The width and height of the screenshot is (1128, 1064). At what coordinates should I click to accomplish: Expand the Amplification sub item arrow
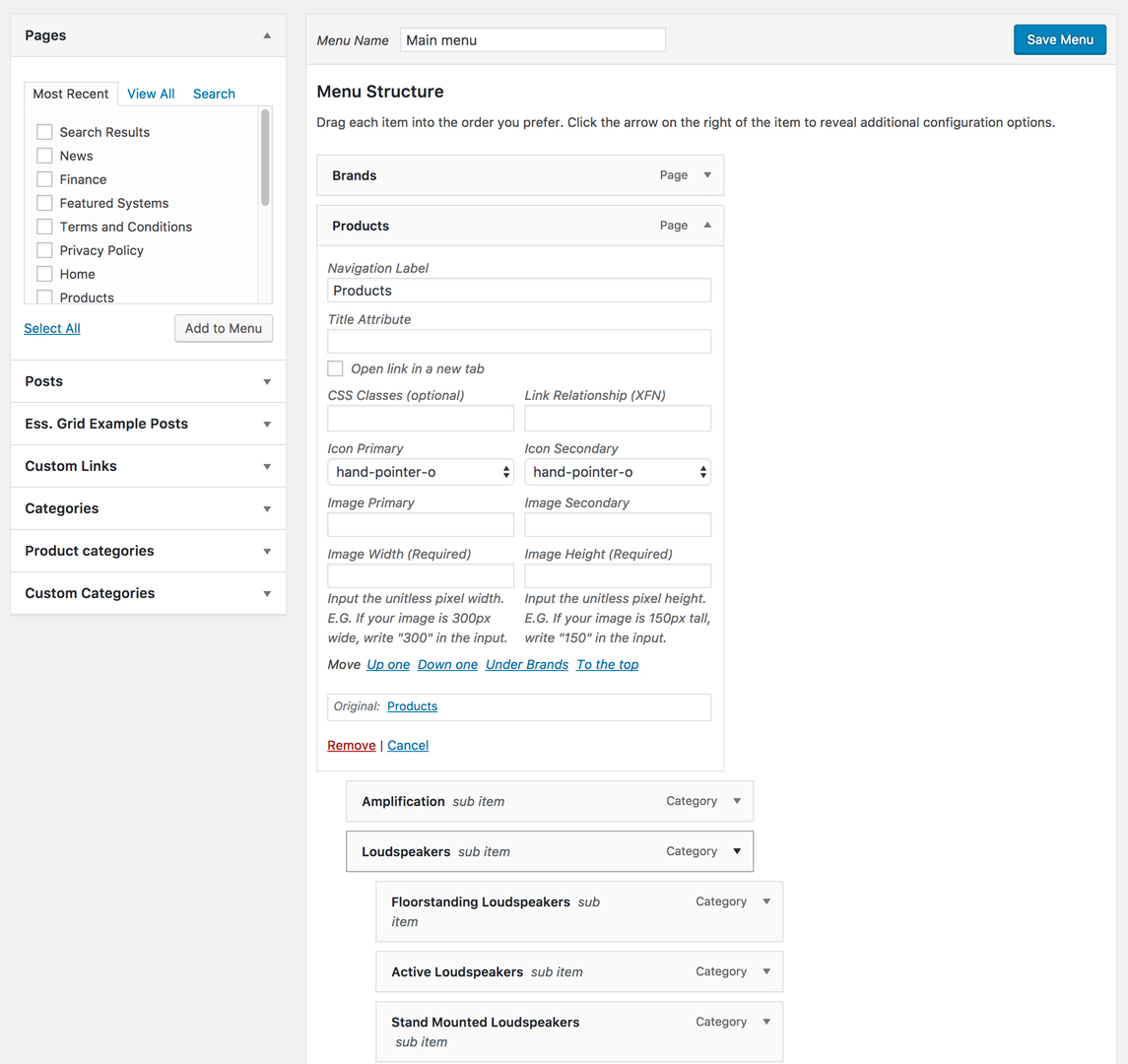(737, 802)
